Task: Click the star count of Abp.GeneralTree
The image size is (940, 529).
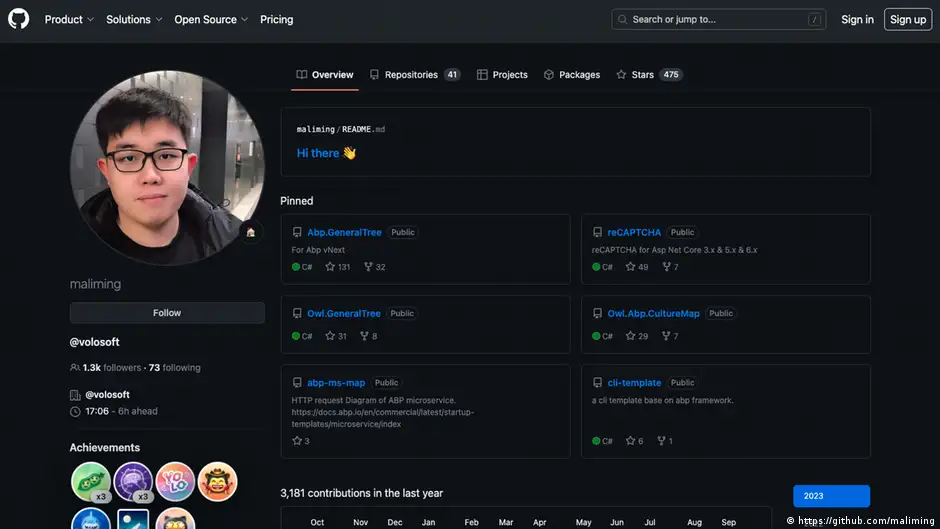Action: (x=337, y=267)
